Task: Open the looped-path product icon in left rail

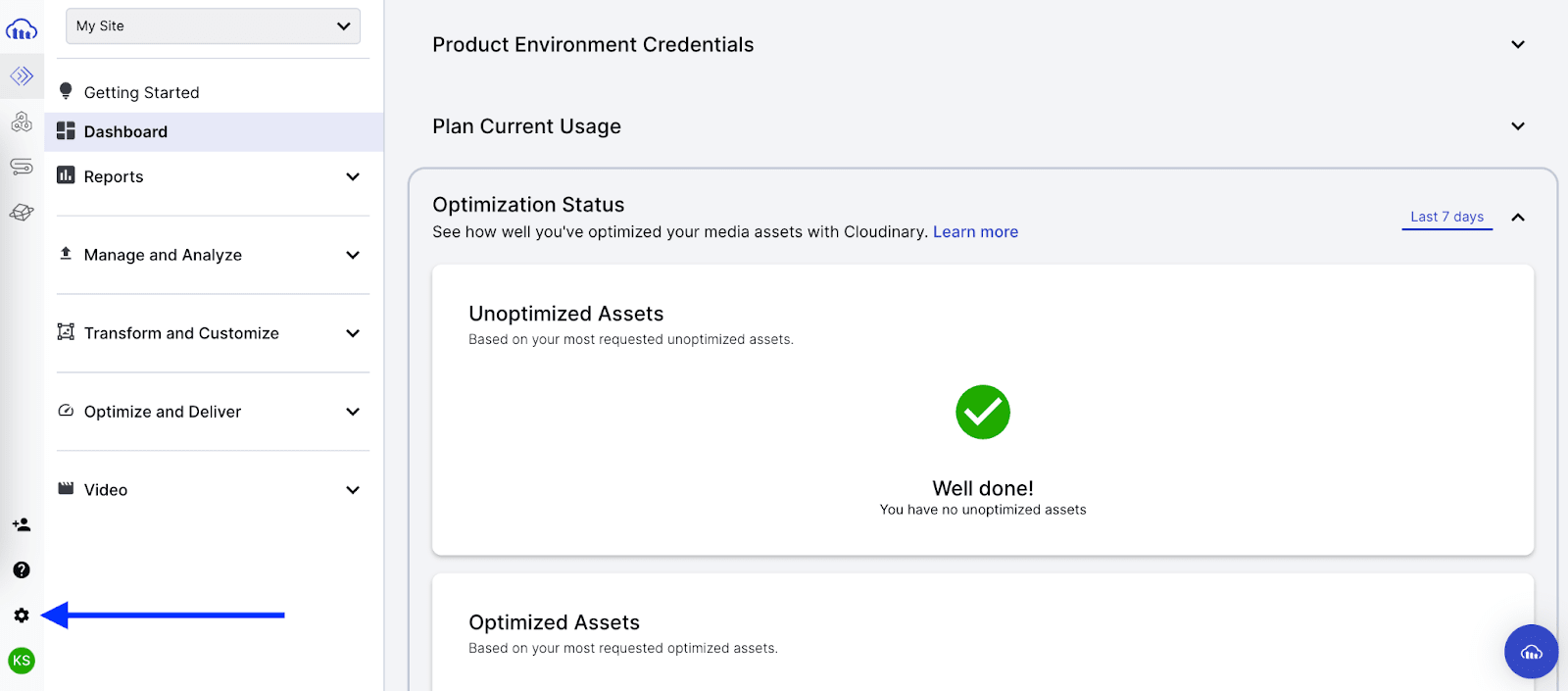Action: click(22, 167)
